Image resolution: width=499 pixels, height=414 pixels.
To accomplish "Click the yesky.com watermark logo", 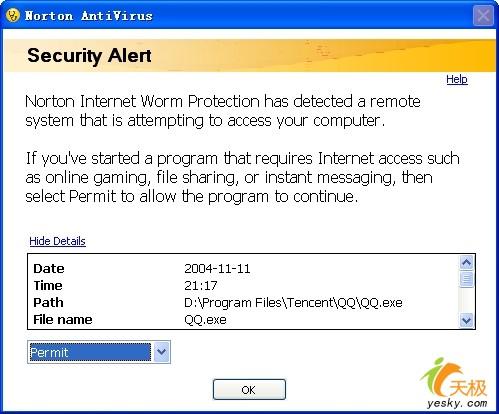I will pyautogui.click(x=455, y=383).
